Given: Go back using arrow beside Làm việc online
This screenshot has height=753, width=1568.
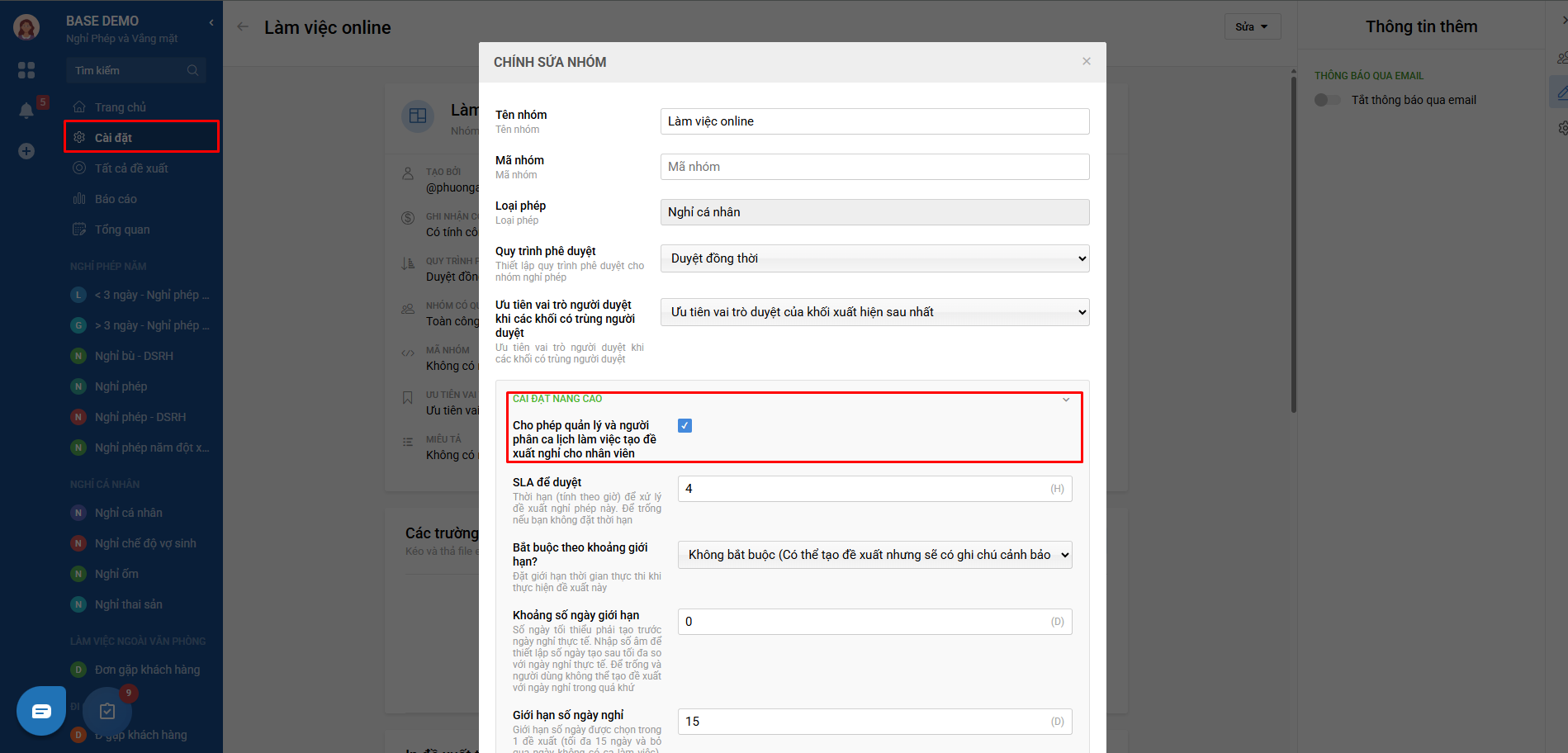Looking at the screenshot, I should coord(243,26).
